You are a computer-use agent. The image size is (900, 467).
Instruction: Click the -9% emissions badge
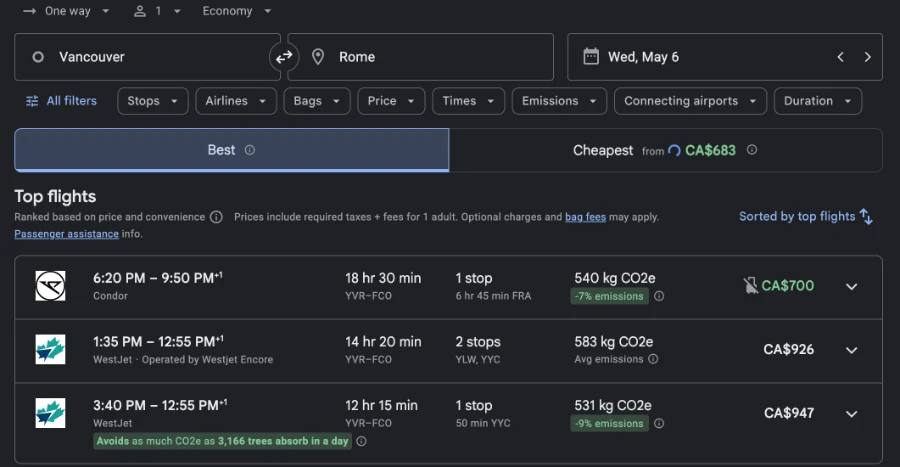point(610,423)
